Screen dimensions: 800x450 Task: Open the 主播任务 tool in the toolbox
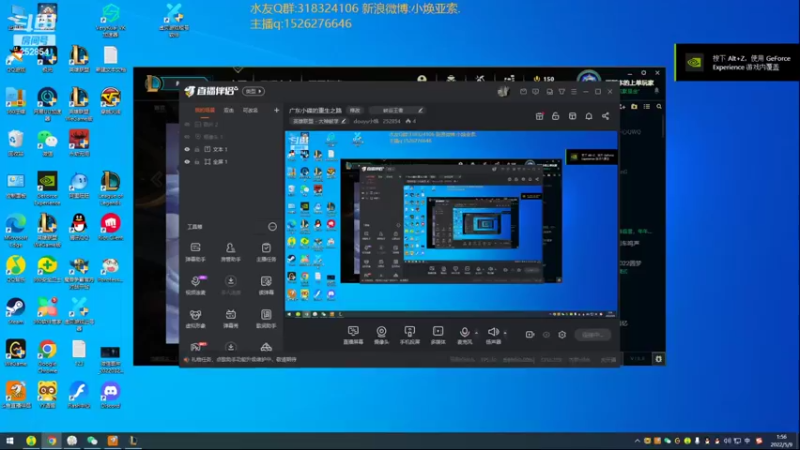pyautogui.click(x=266, y=252)
